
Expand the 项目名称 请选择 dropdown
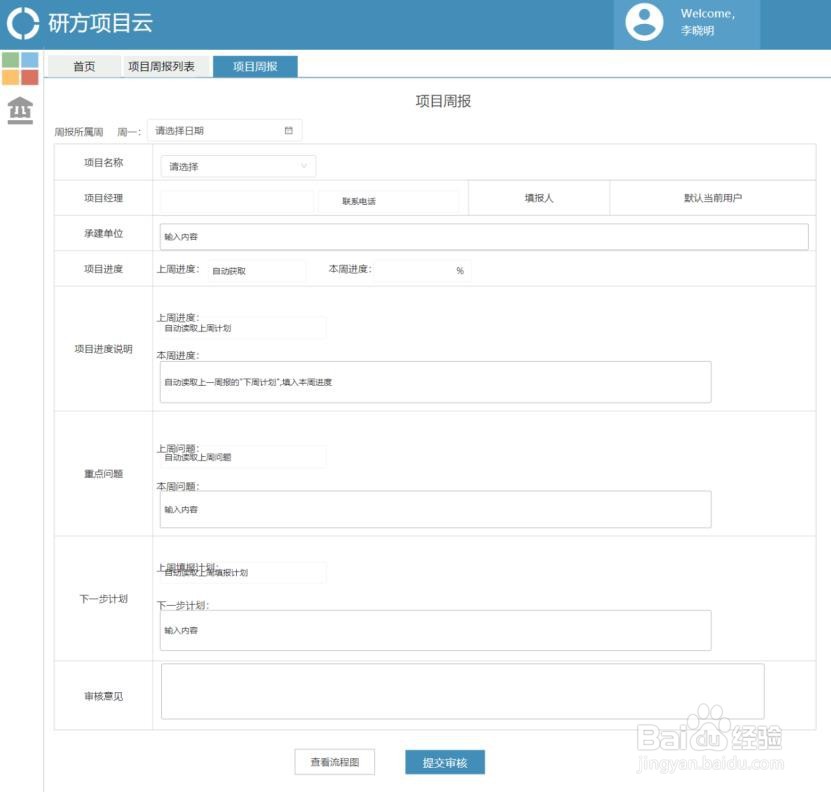(x=238, y=166)
